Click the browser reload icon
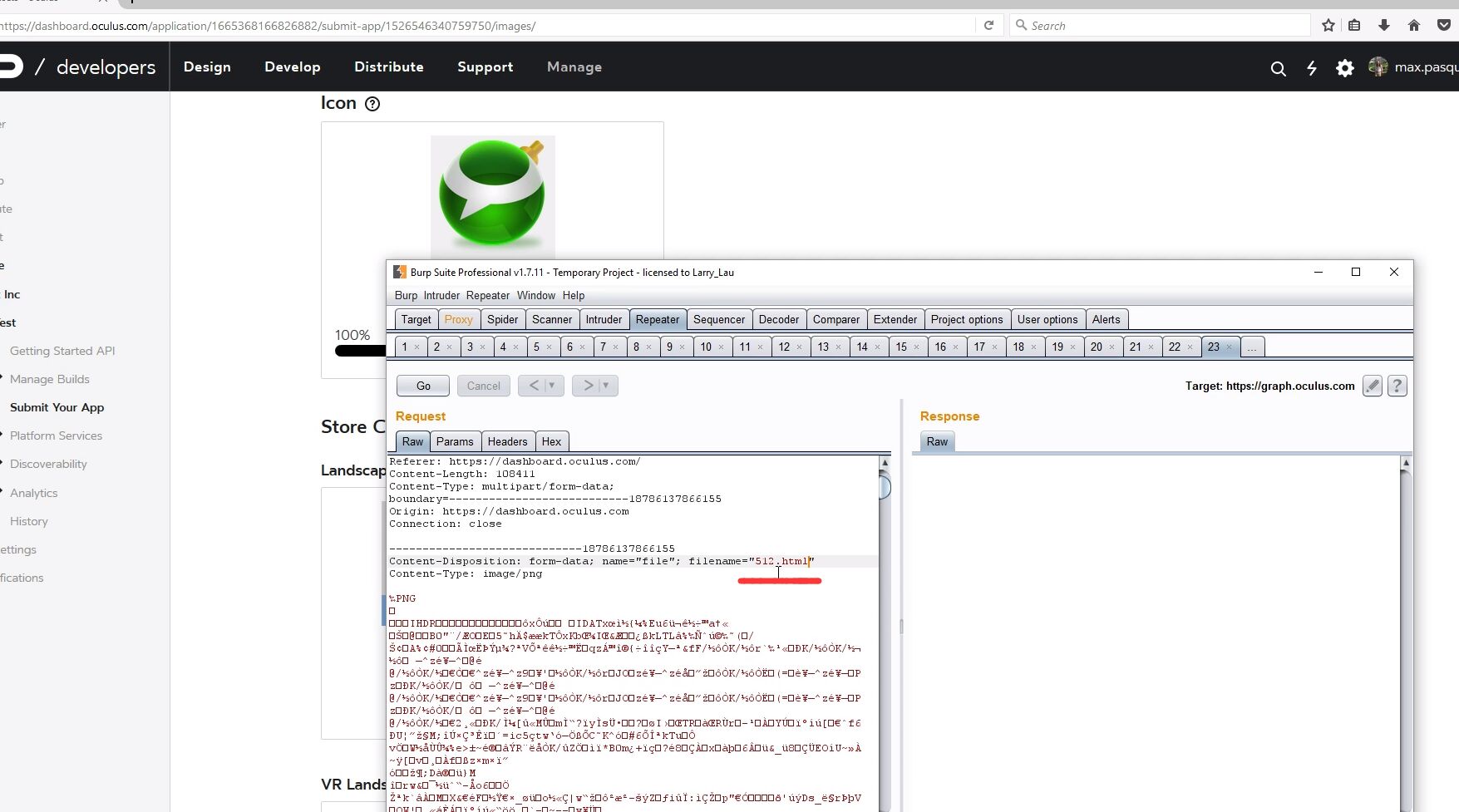The image size is (1459, 812). 988,26
